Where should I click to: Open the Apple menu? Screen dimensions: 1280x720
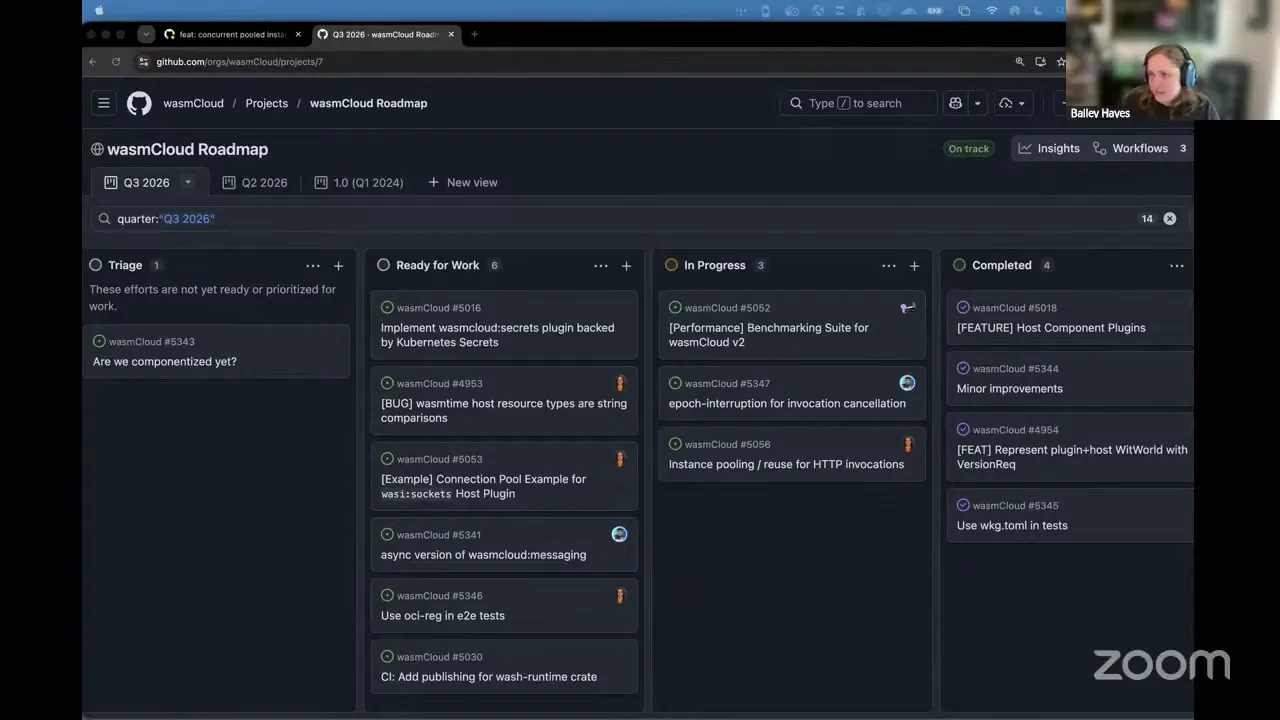99,10
